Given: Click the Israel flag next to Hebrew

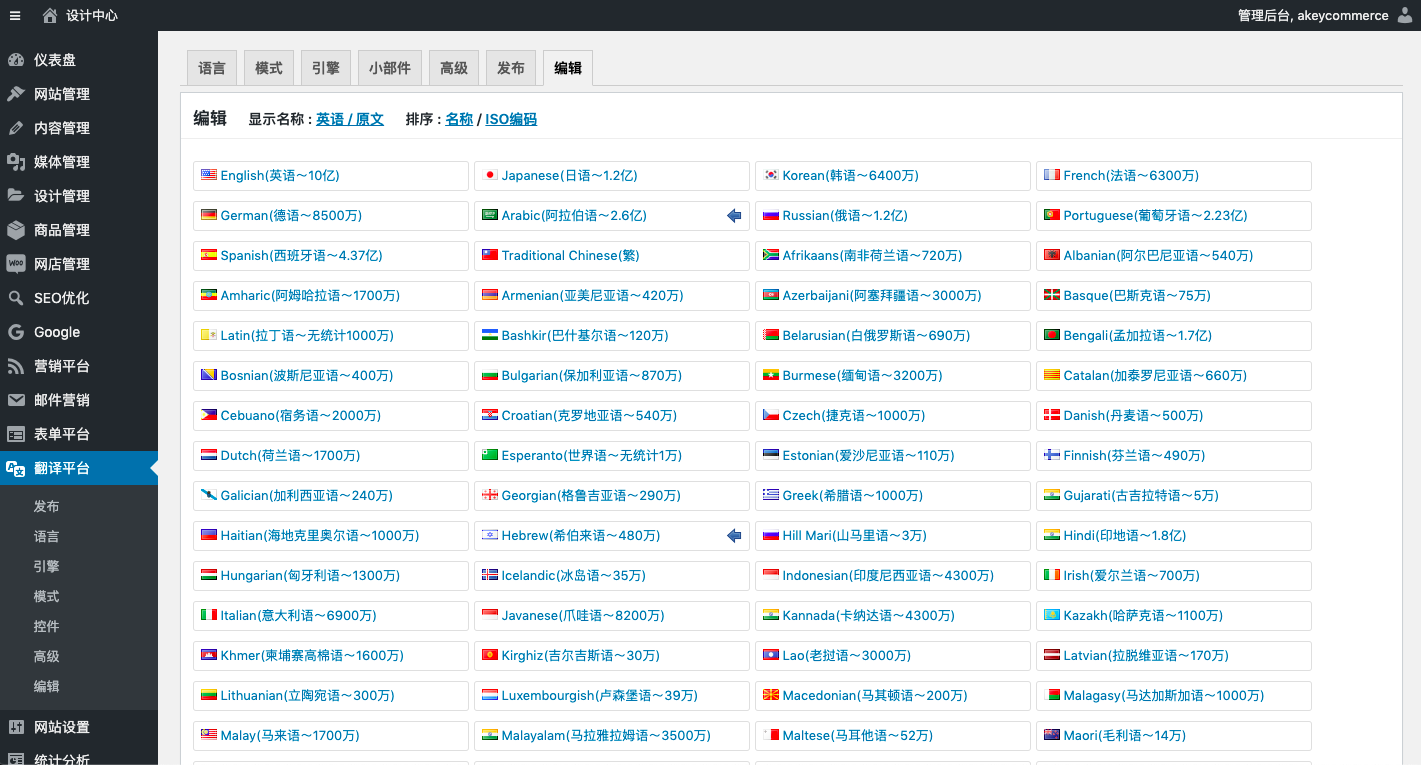Looking at the screenshot, I should 490,535.
